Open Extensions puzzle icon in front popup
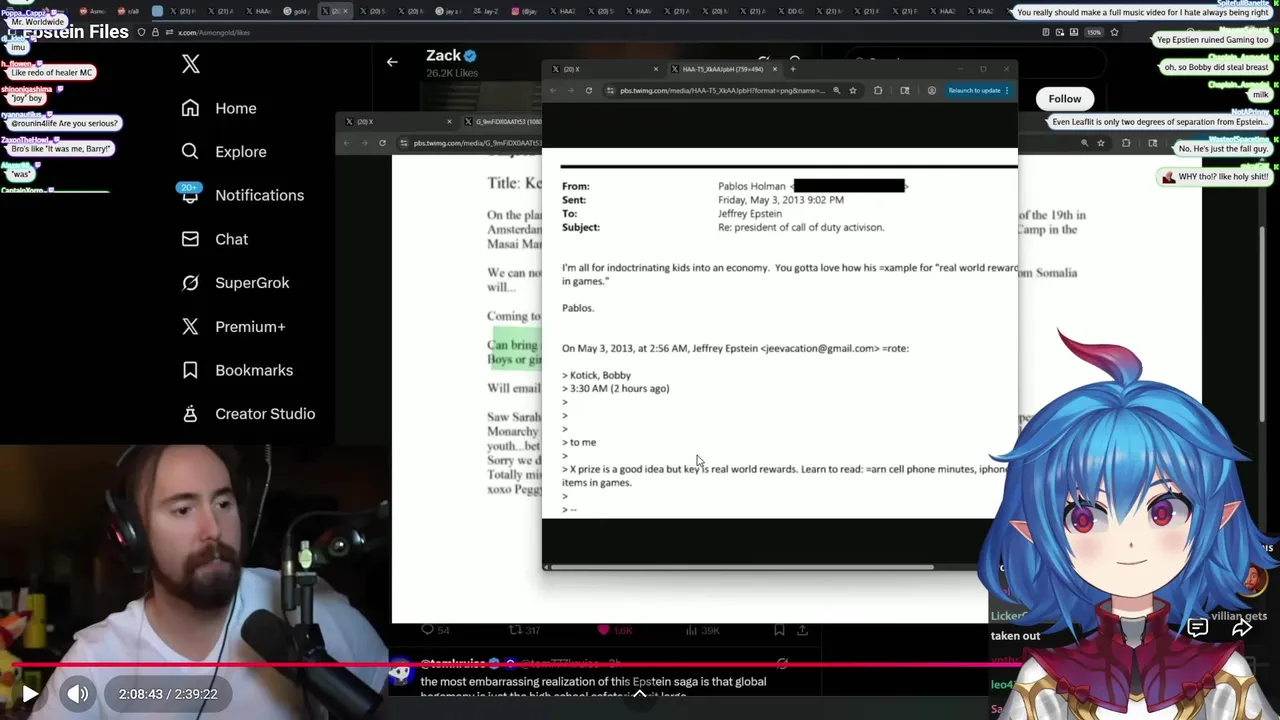 coord(878,90)
